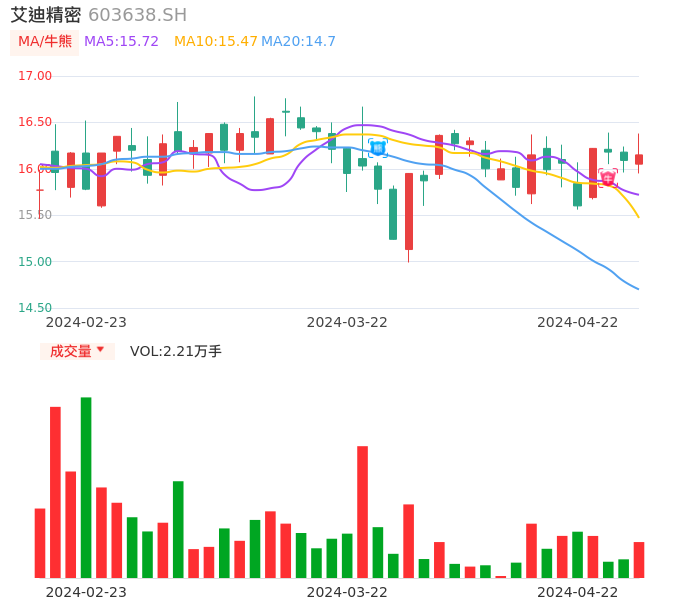Toggle the purple MA5:15.72 line label
This screenshot has width=686, height=606.
click(x=121, y=42)
